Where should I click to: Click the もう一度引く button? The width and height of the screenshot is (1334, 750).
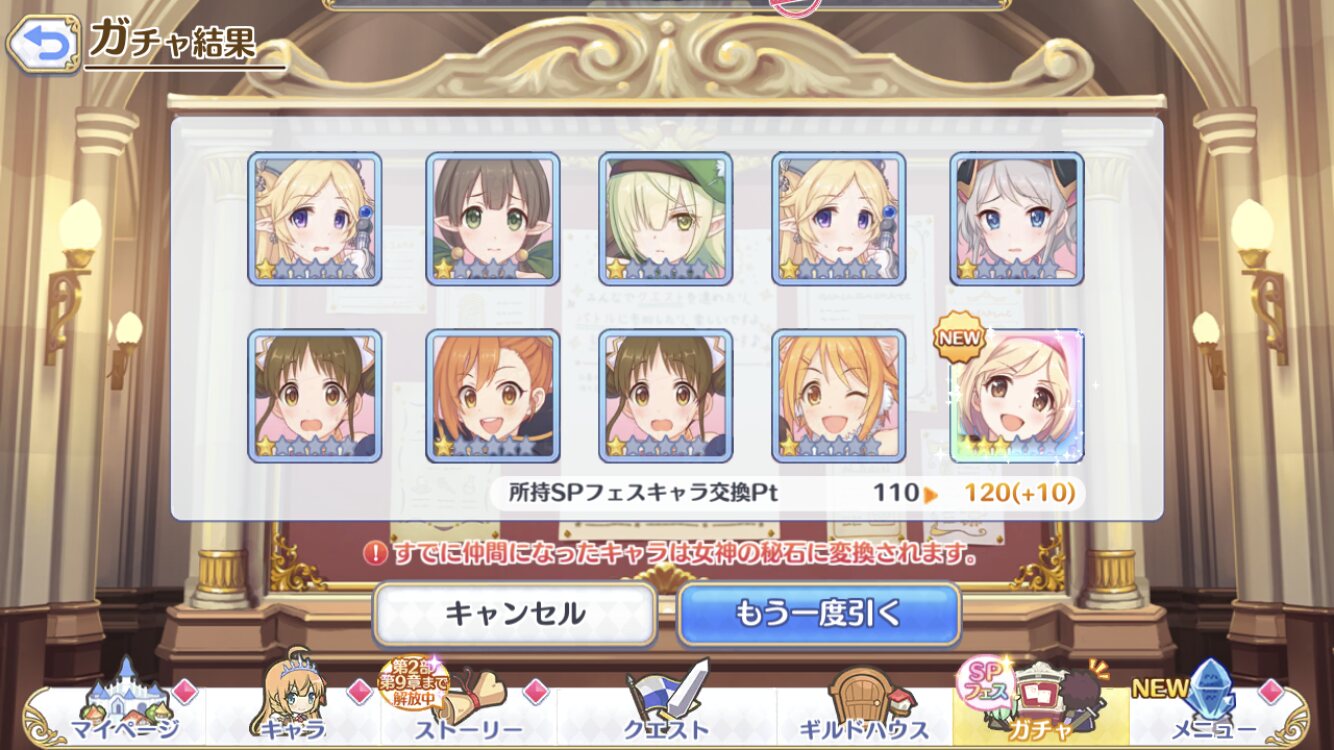tap(819, 614)
